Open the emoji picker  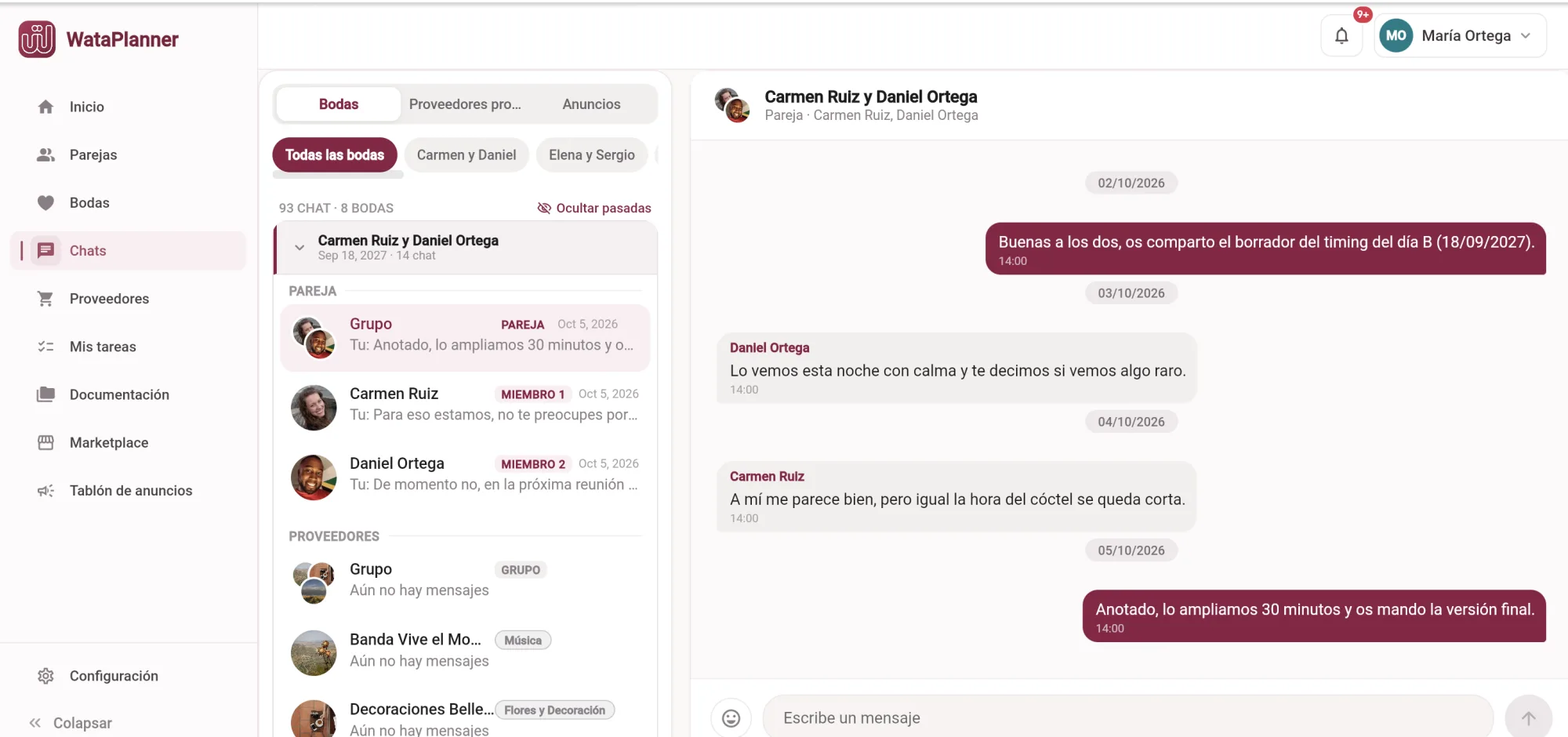point(731,718)
